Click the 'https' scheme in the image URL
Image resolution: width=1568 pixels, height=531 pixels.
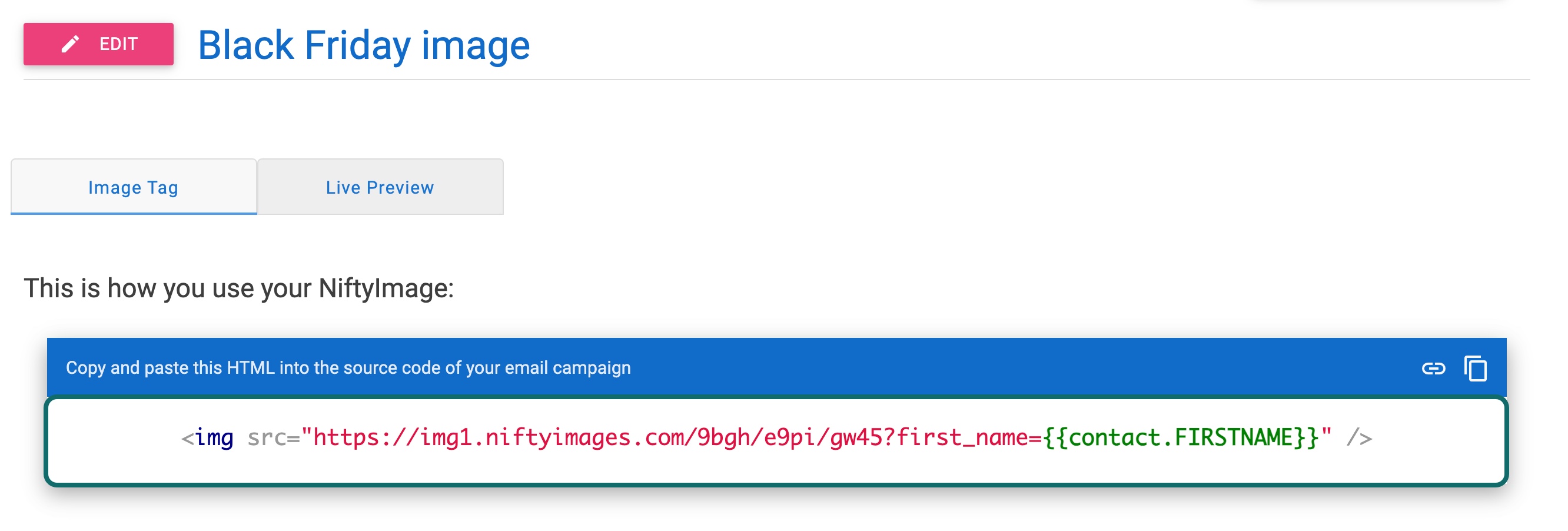(346, 438)
